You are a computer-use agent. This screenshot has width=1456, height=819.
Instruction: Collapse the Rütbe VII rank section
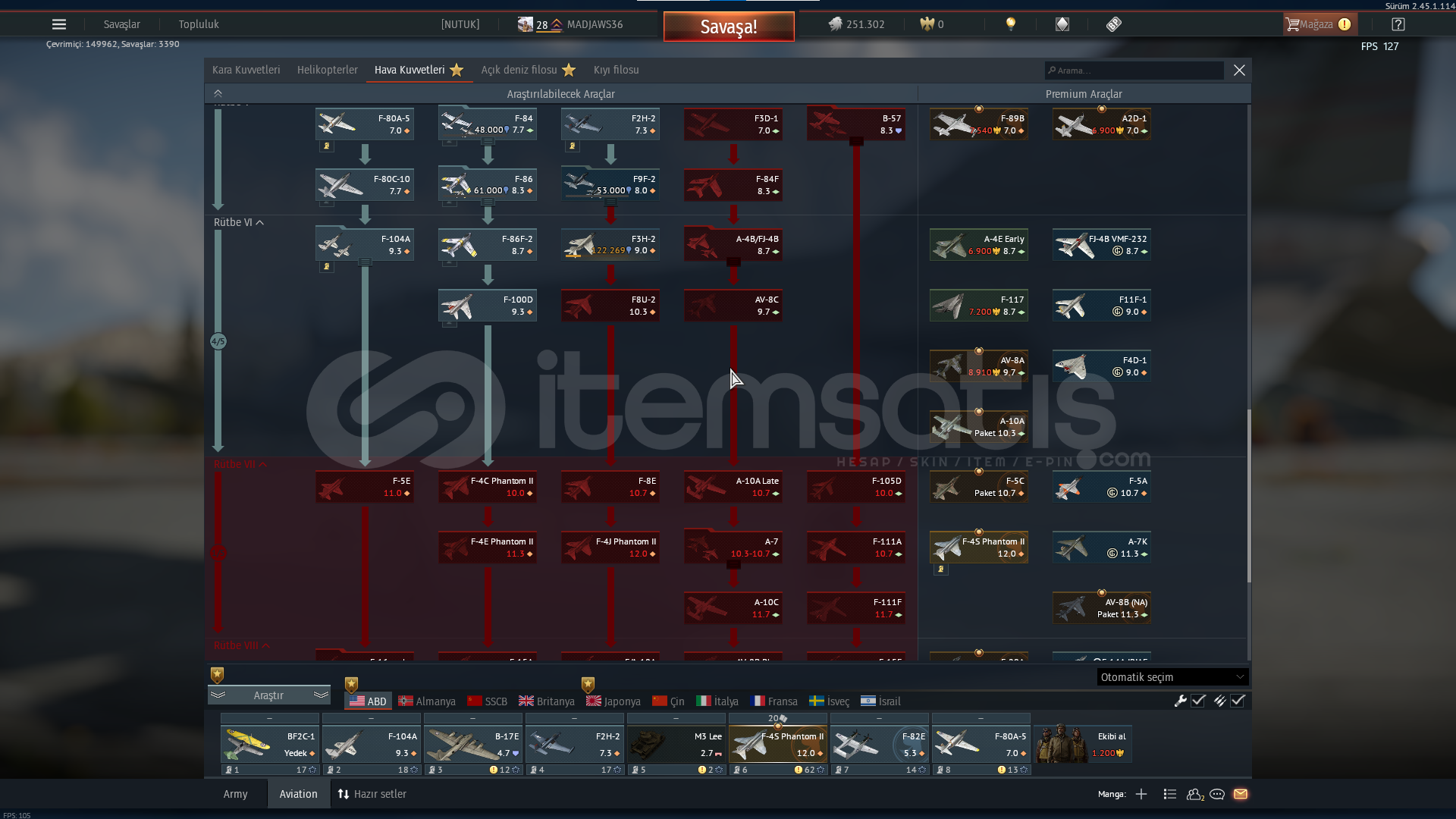click(240, 464)
